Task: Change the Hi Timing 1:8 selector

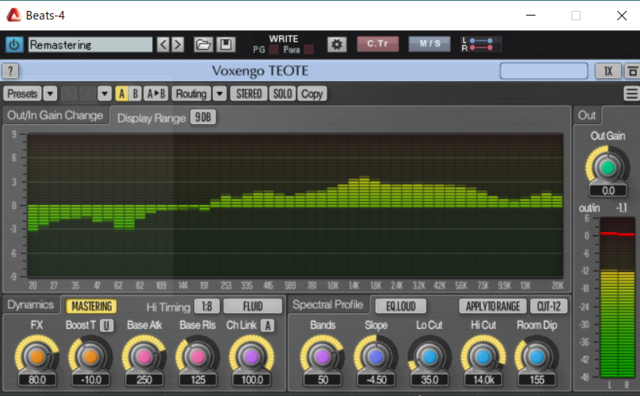Action: point(207,306)
